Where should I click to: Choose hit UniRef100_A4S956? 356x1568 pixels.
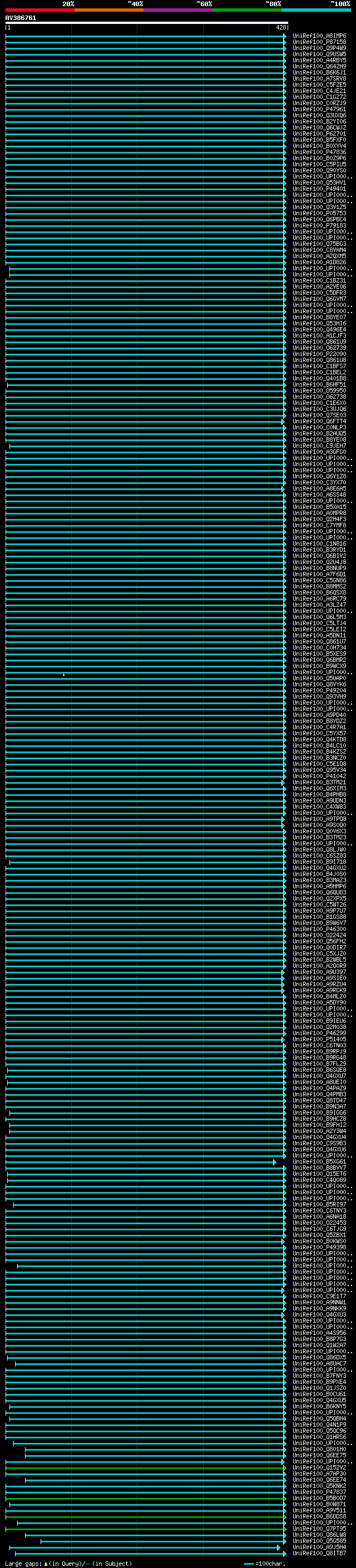click(x=319, y=1333)
